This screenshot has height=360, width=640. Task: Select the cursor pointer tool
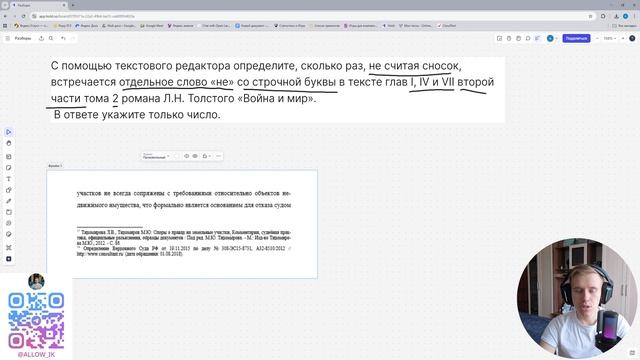9,132
